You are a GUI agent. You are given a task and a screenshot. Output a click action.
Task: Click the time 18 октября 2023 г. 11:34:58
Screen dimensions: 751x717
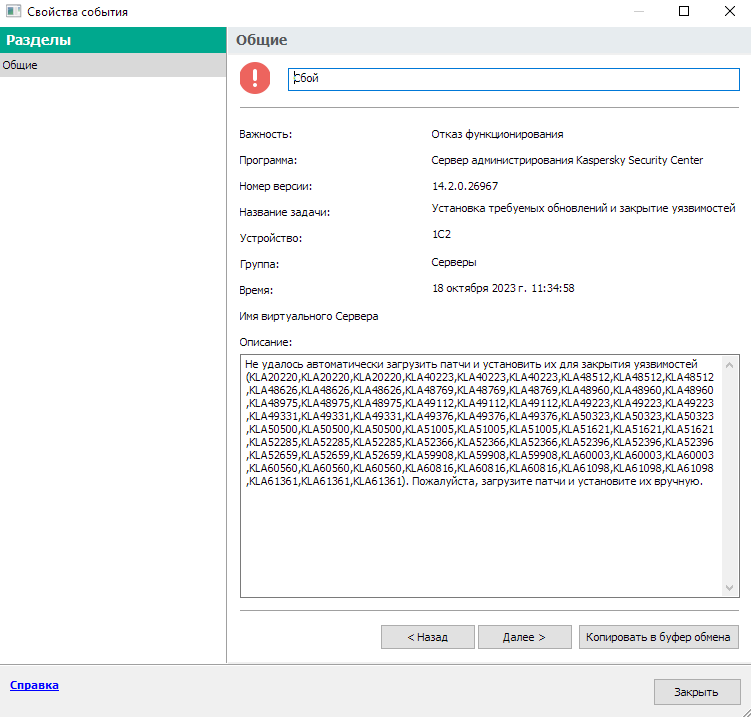tap(503, 288)
